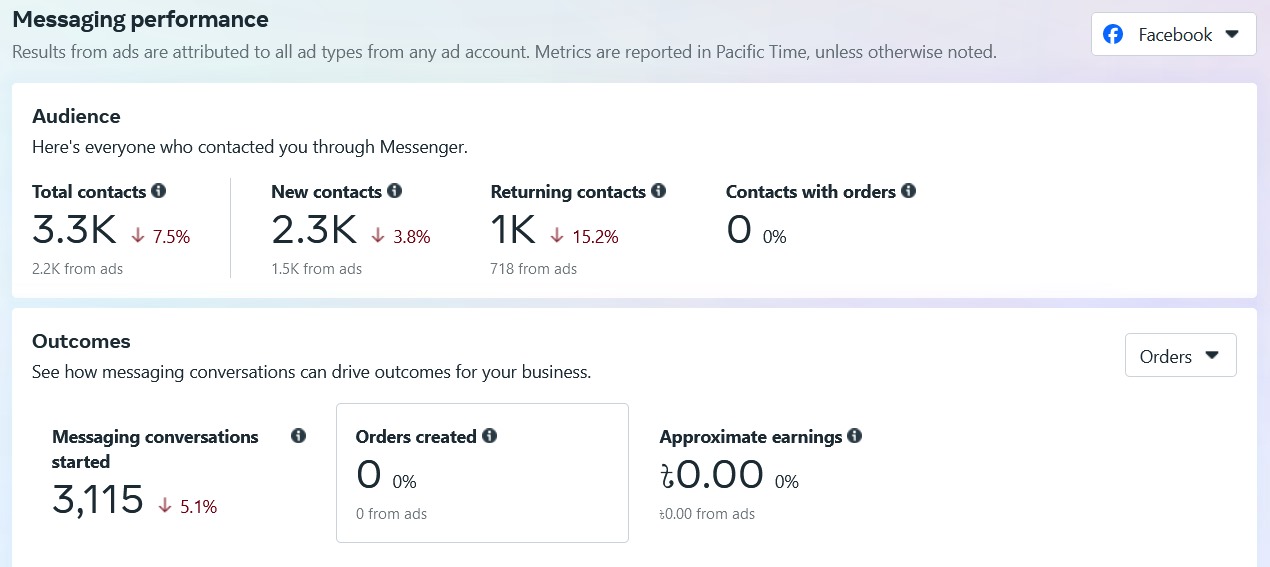Select the Orders created metric card

coord(482,473)
